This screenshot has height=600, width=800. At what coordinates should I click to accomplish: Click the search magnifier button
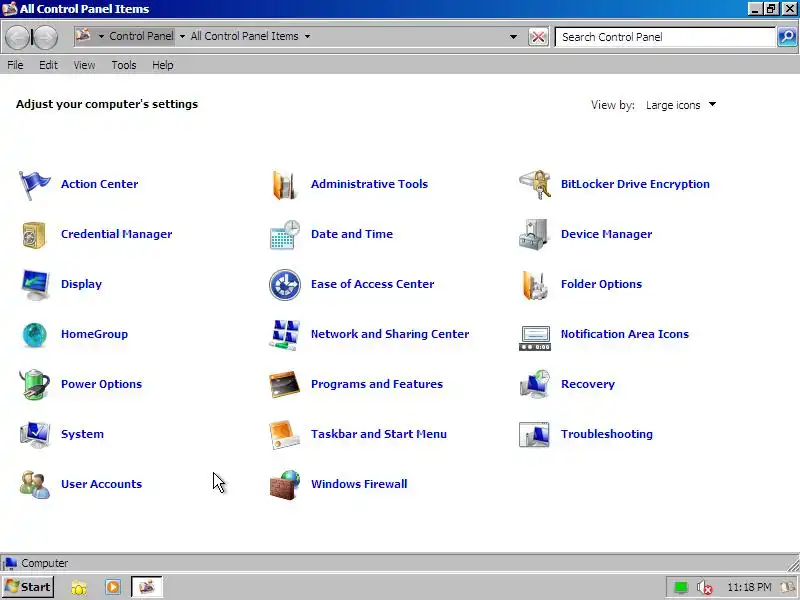click(x=787, y=37)
